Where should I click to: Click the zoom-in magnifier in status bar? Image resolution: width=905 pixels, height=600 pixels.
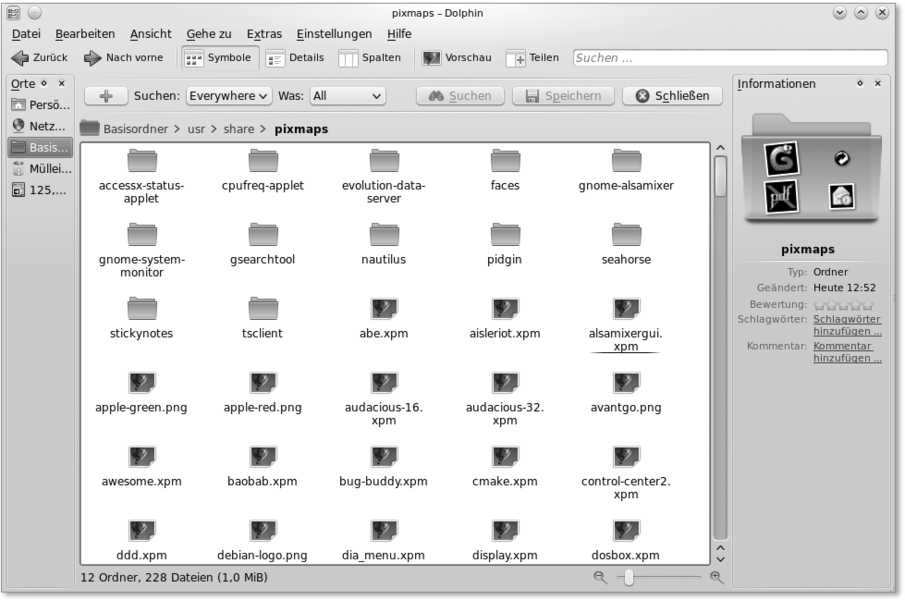(716, 577)
